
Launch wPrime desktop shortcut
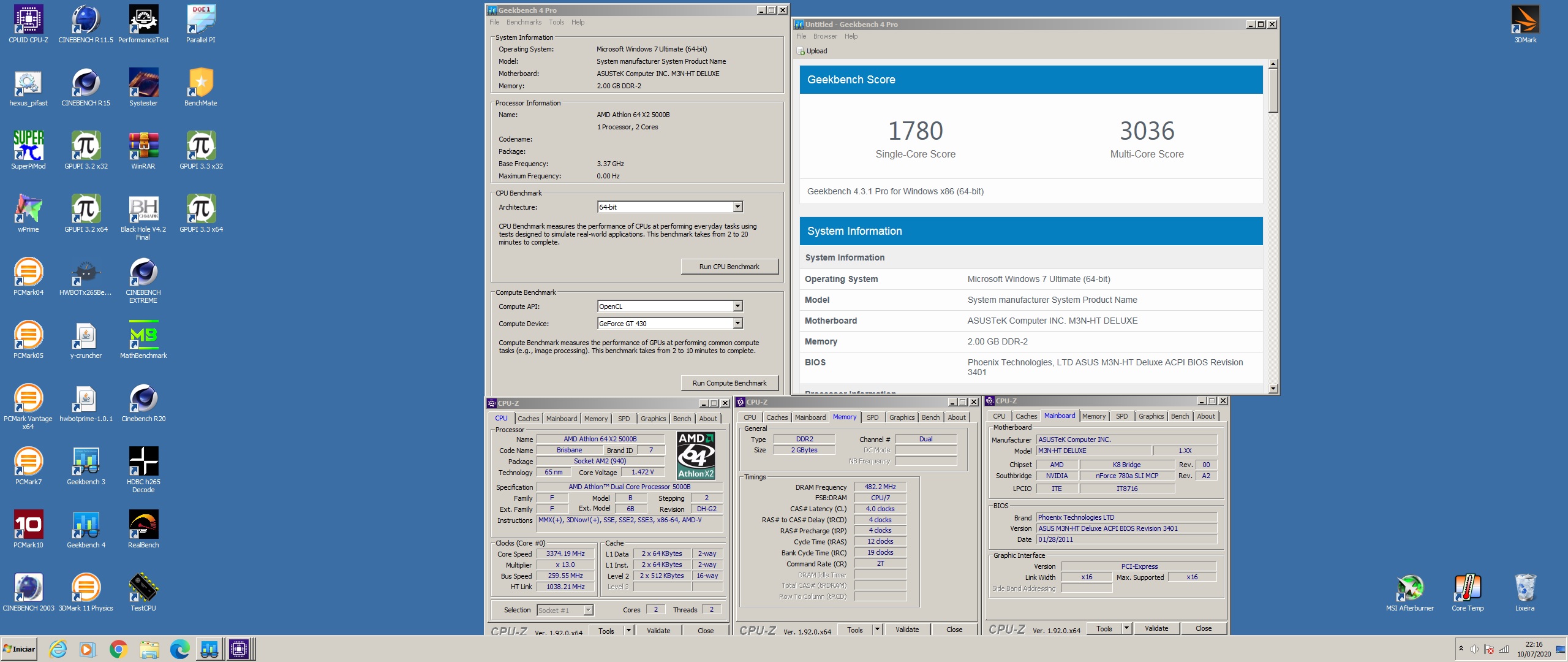[x=28, y=214]
